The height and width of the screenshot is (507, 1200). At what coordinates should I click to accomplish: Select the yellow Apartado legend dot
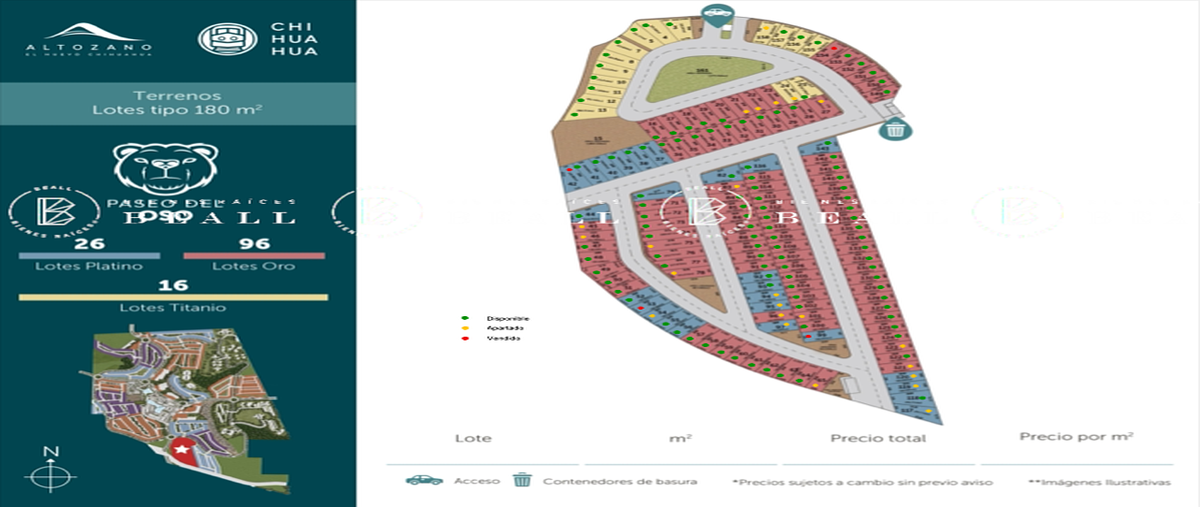click(463, 328)
